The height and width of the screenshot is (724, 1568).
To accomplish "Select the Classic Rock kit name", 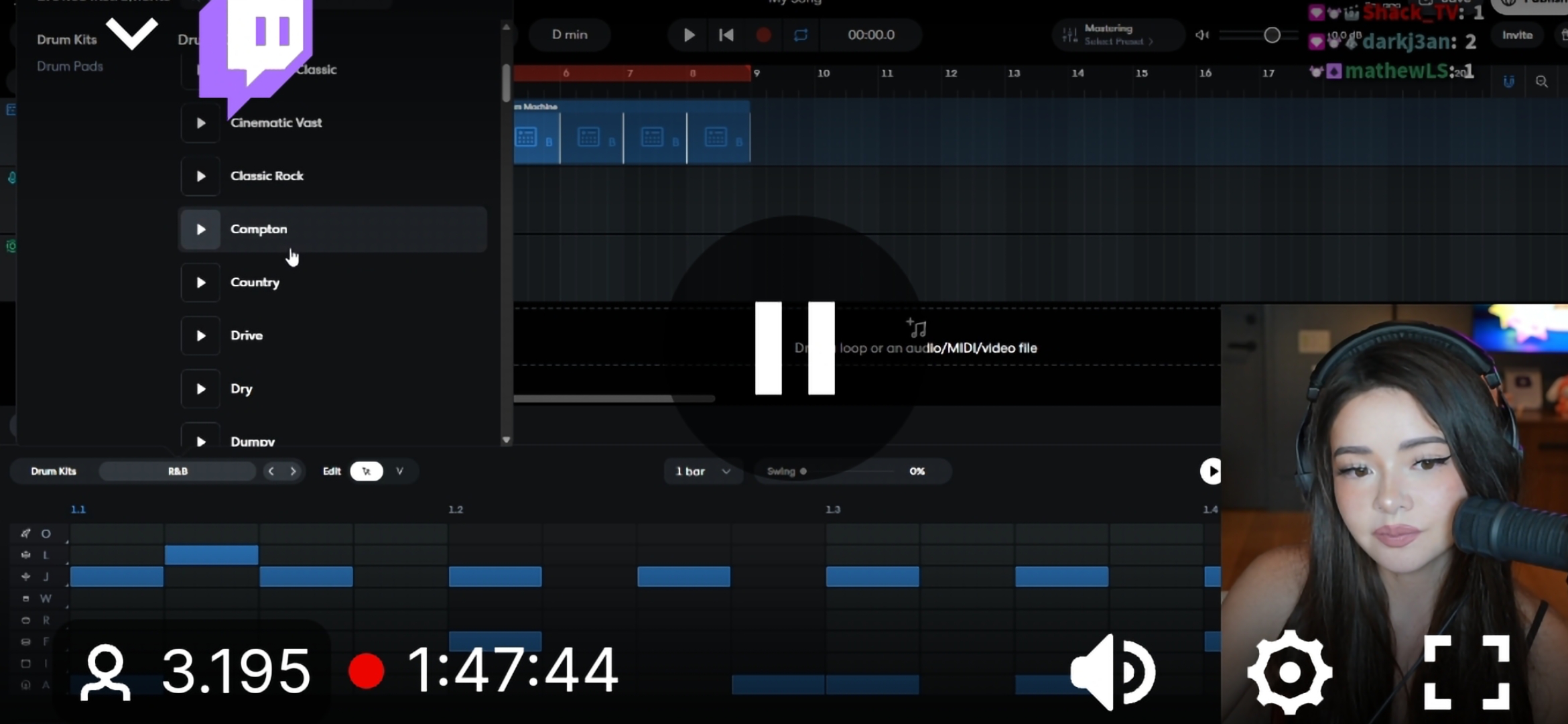I will tap(267, 176).
